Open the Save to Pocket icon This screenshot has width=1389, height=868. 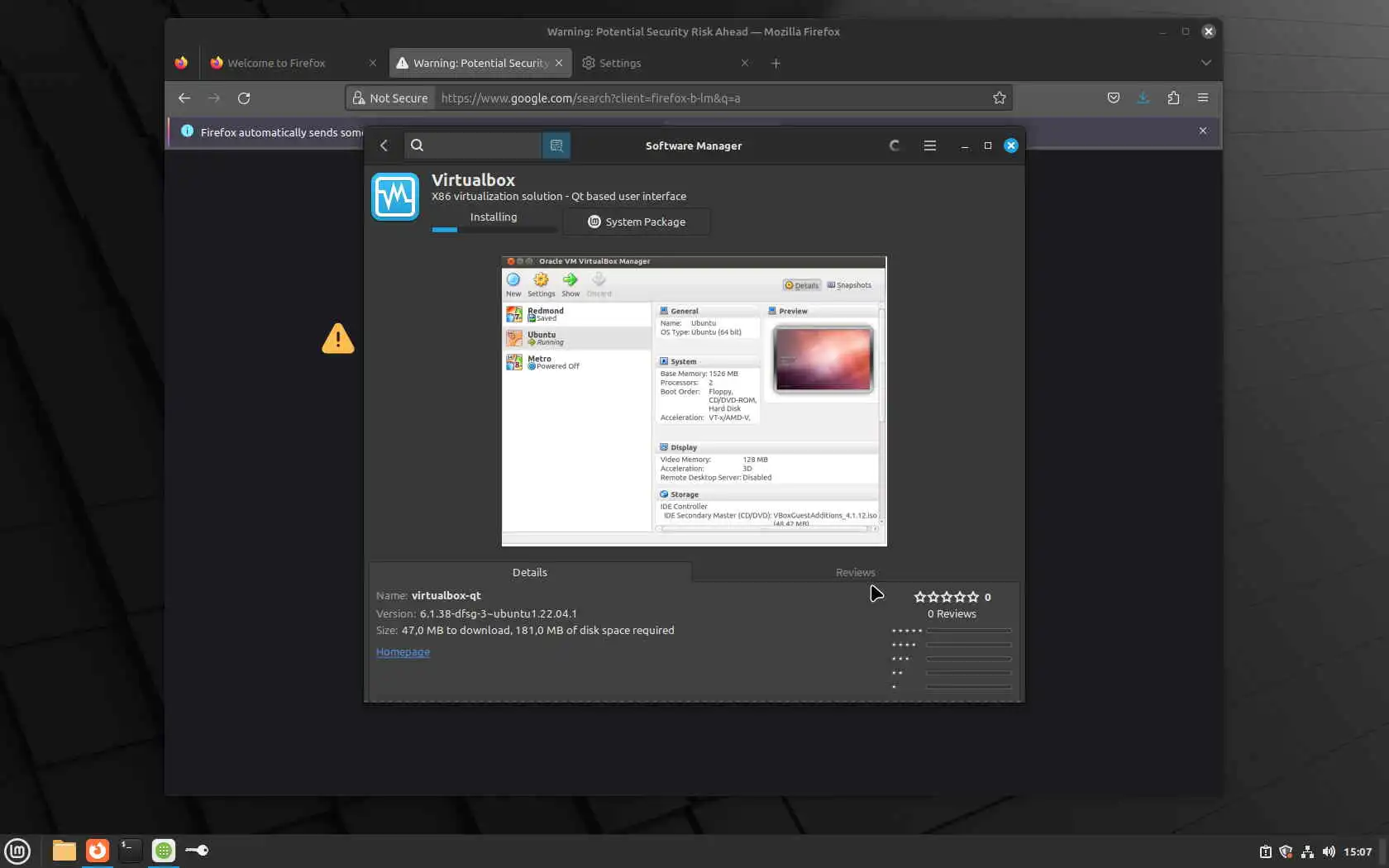point(1114,98)
